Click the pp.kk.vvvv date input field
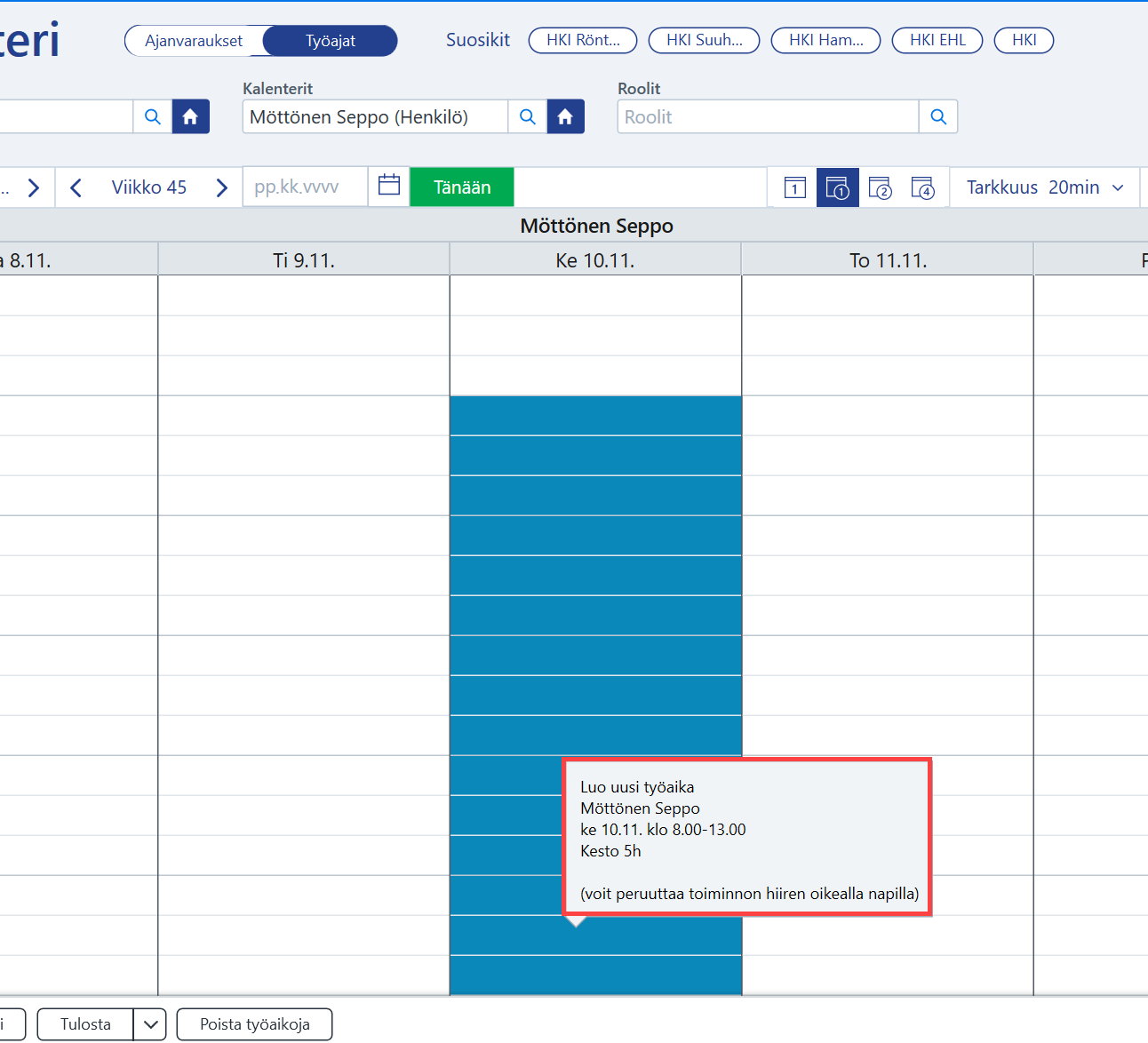Screen dimensions: 1148x1043 click(306, 187)
